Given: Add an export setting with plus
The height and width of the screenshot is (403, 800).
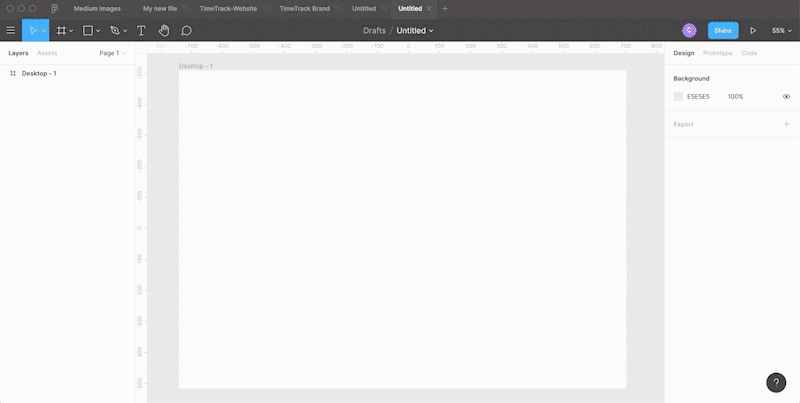Looking at the screenshot, I should [x=786, y=124].
